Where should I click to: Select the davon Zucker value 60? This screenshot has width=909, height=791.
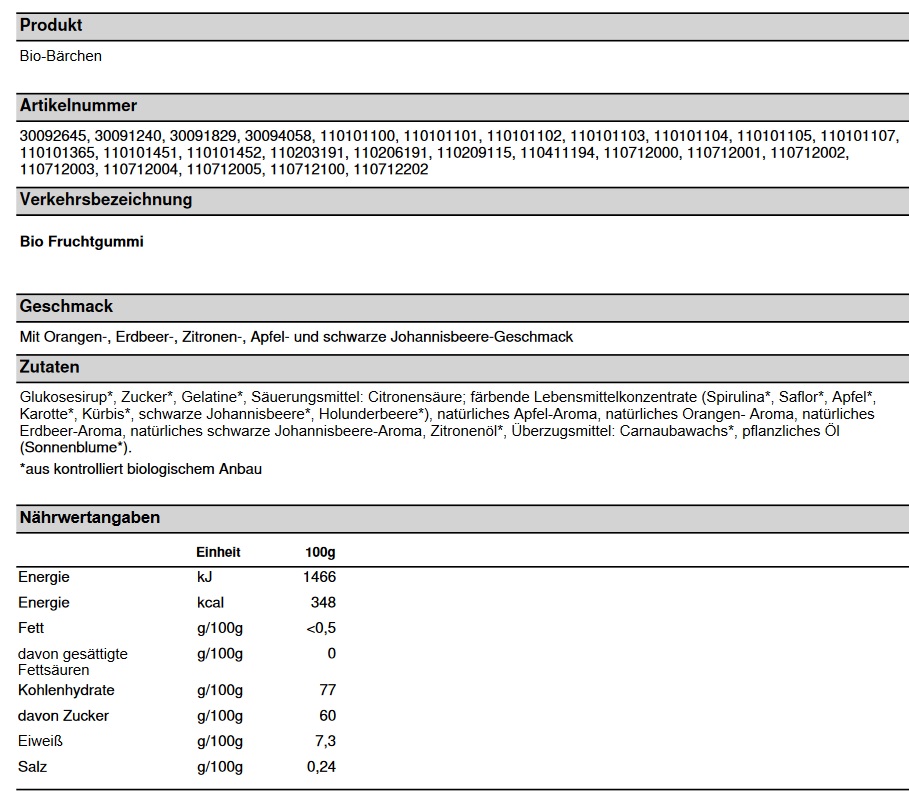point(327,716)
